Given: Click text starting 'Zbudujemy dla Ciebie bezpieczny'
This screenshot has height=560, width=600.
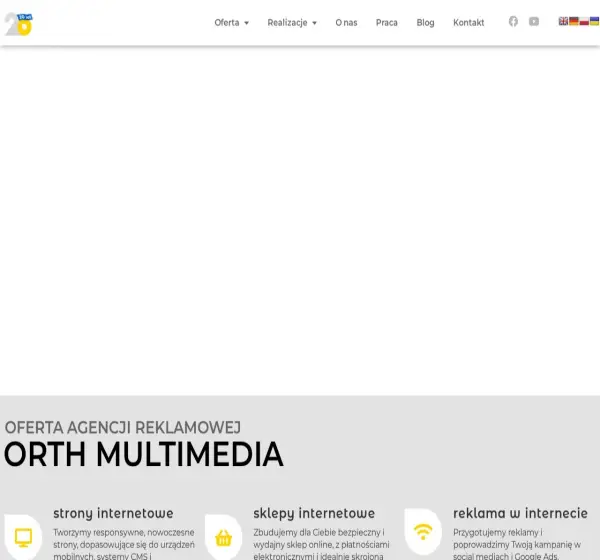Looking at the screenshot, I should tap(321, 544).
